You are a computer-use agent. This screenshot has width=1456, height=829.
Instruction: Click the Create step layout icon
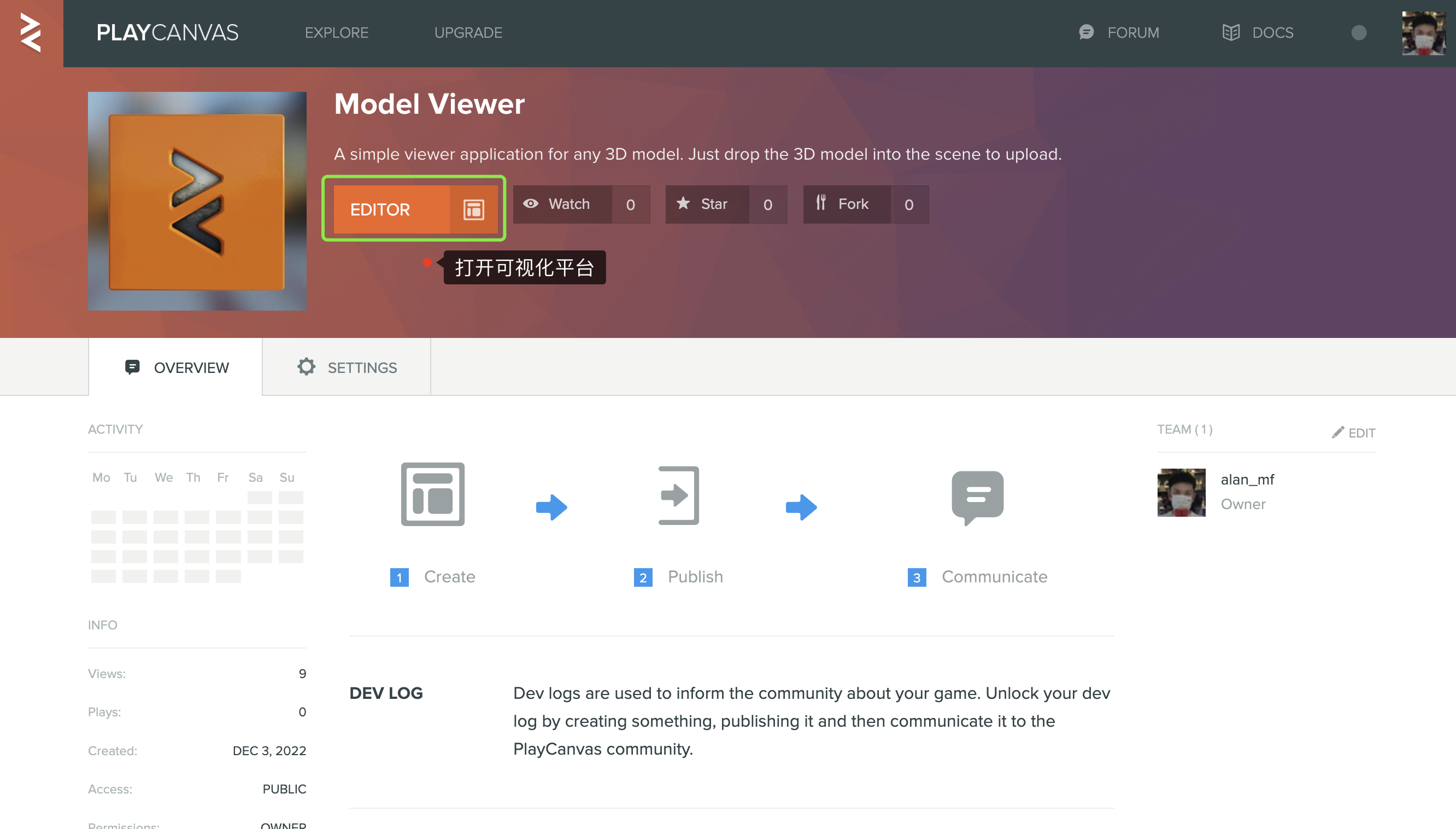tap(432, 494)
